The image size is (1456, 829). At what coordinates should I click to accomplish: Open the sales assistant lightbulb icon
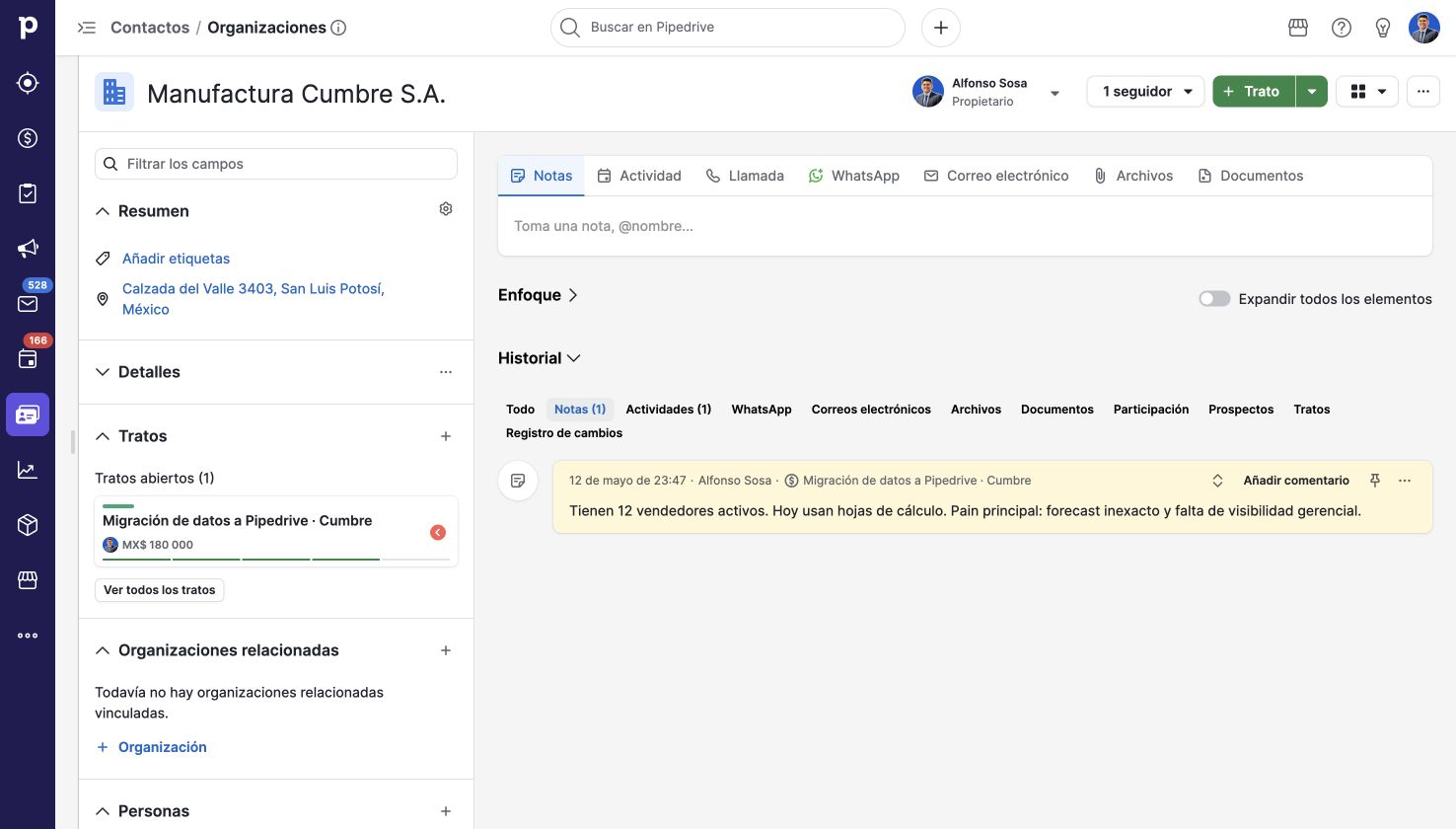tap(1383, 28)
